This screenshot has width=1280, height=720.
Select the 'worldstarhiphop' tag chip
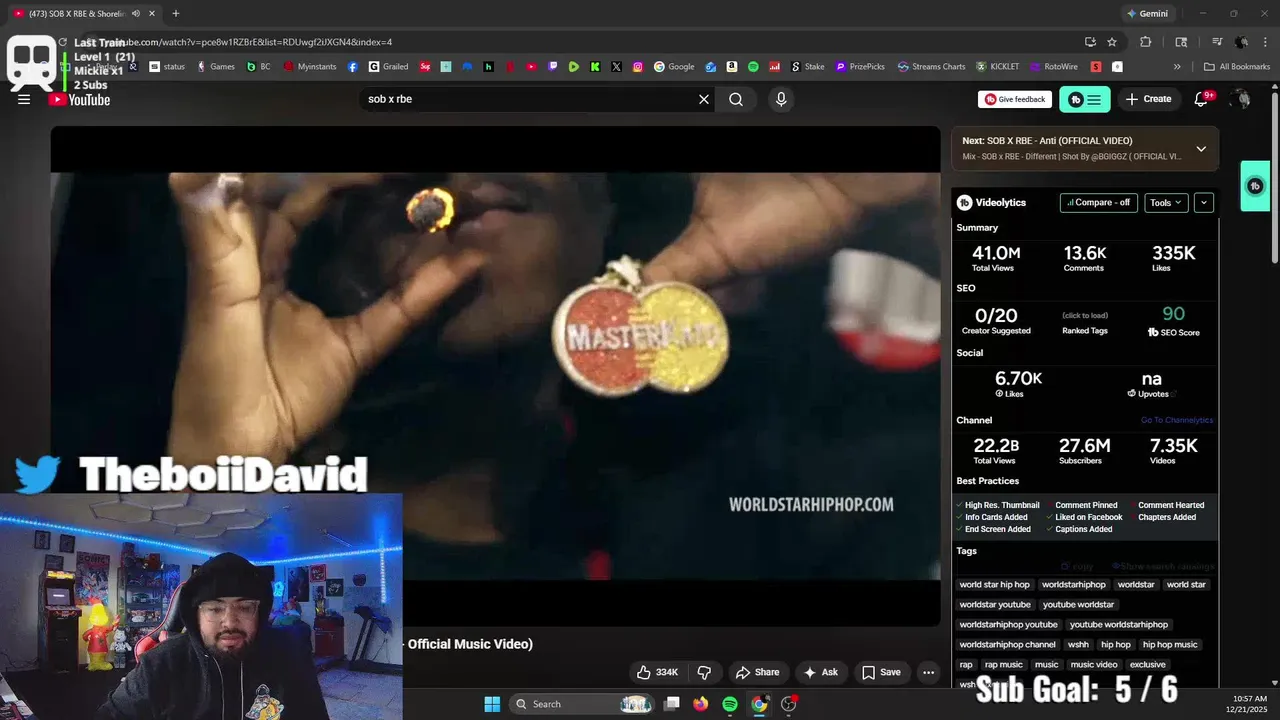pos(1073,584)
